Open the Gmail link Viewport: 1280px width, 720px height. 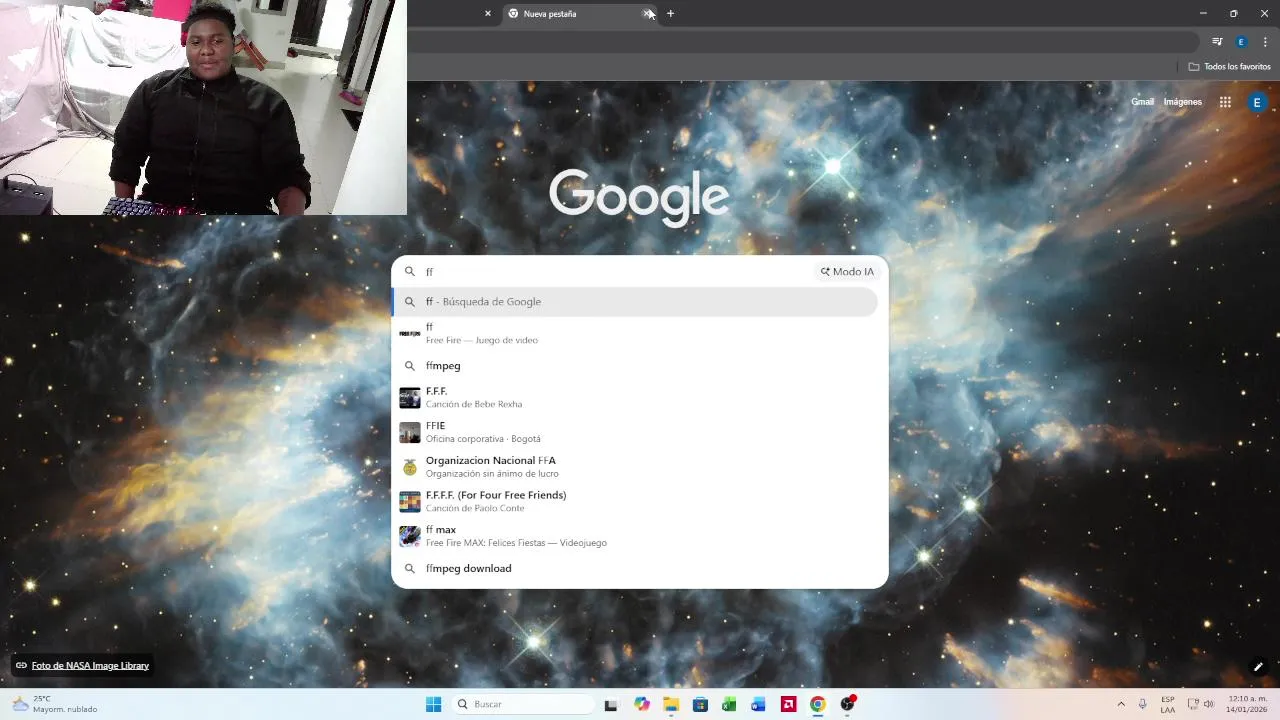point(1142,102)
